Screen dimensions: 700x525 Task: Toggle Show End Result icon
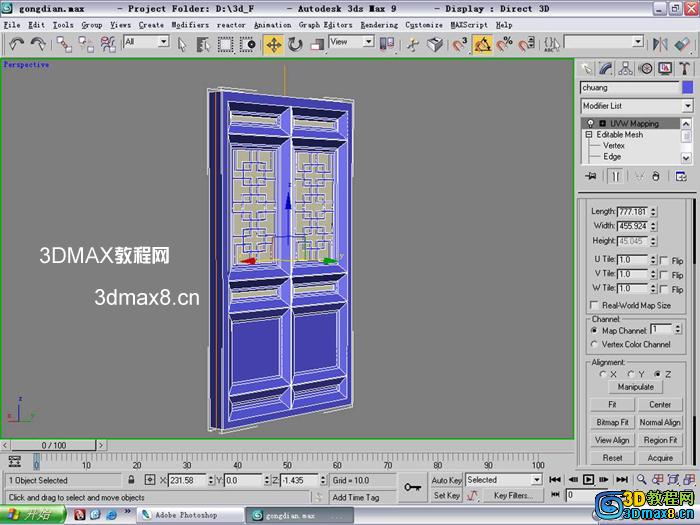point(616,176)
